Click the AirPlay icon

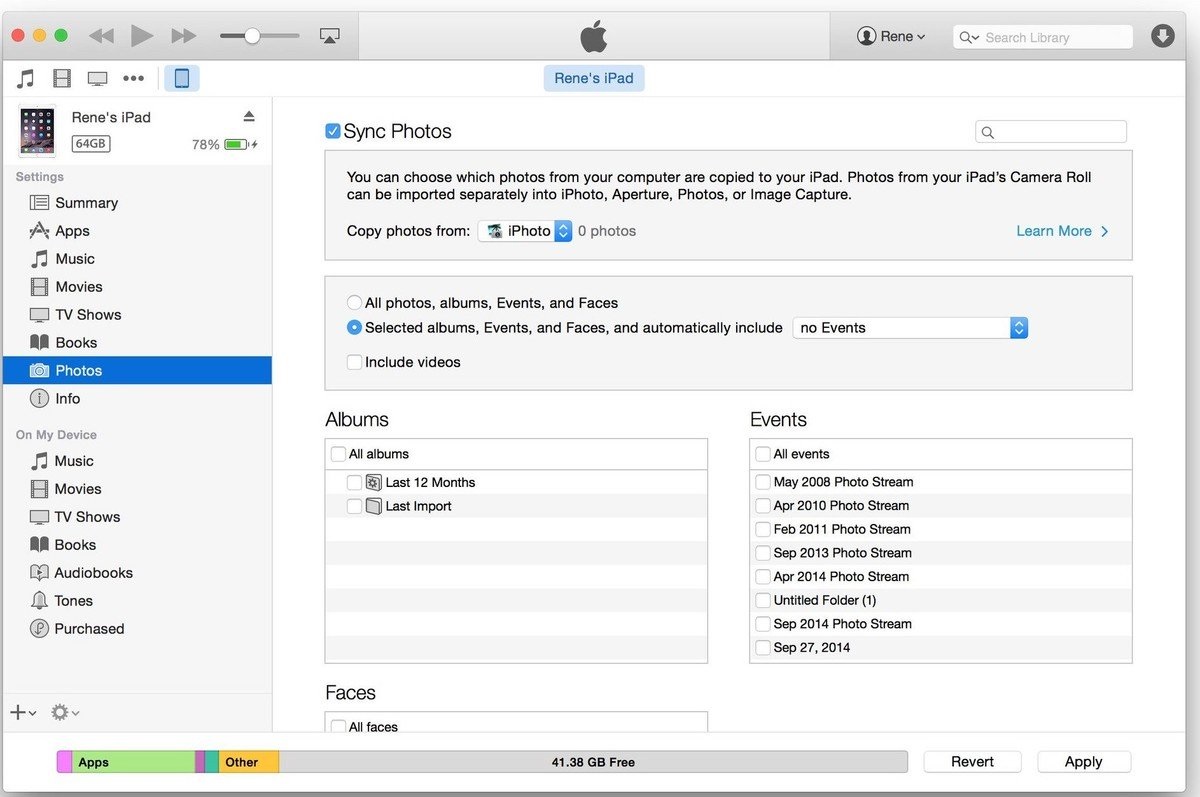329,36
